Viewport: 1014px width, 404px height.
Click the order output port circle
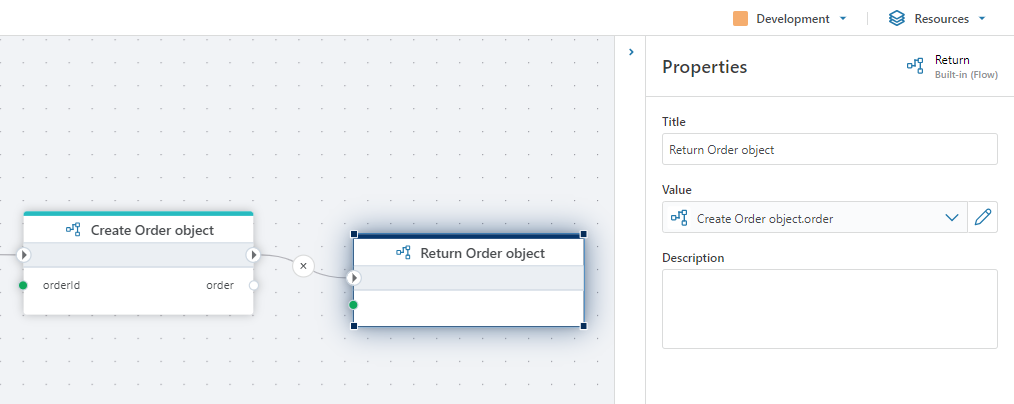[253, 285]
